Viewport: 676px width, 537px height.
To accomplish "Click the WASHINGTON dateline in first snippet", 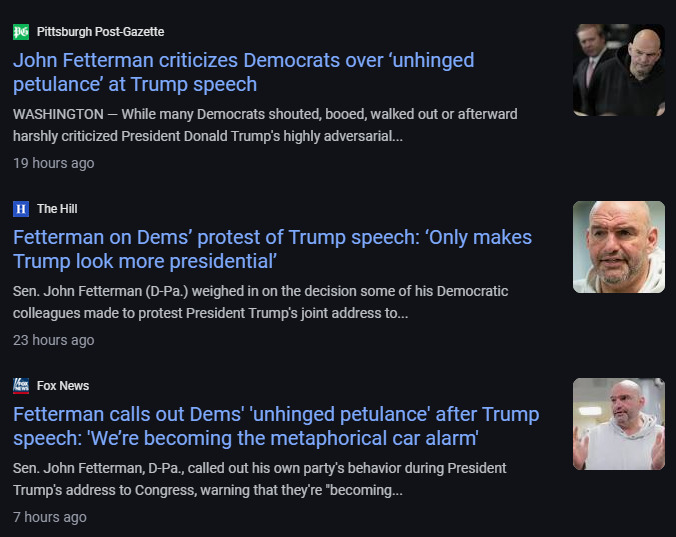I will pos(58,114).
